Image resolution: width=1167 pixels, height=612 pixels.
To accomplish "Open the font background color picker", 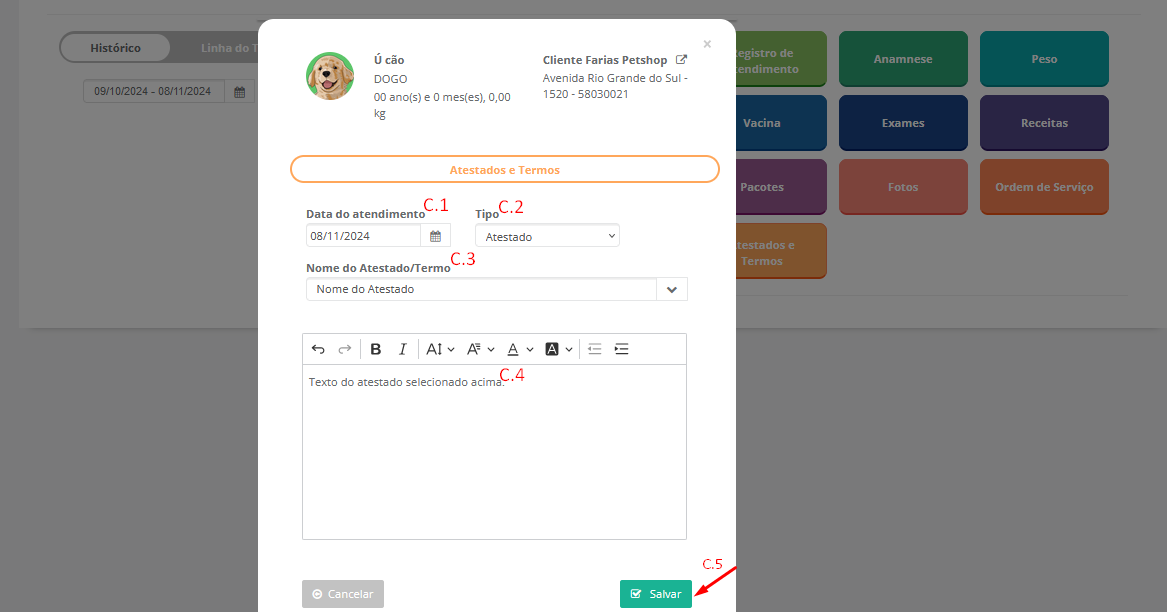I will [558, 349].
